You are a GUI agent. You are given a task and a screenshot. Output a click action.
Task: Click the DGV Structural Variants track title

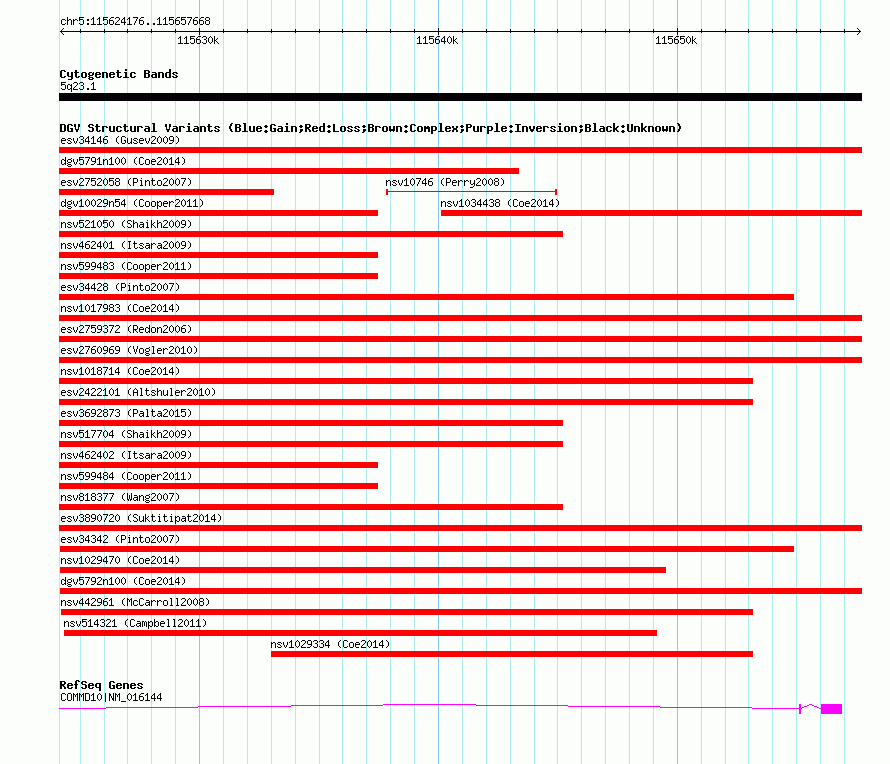click(370, 128)
